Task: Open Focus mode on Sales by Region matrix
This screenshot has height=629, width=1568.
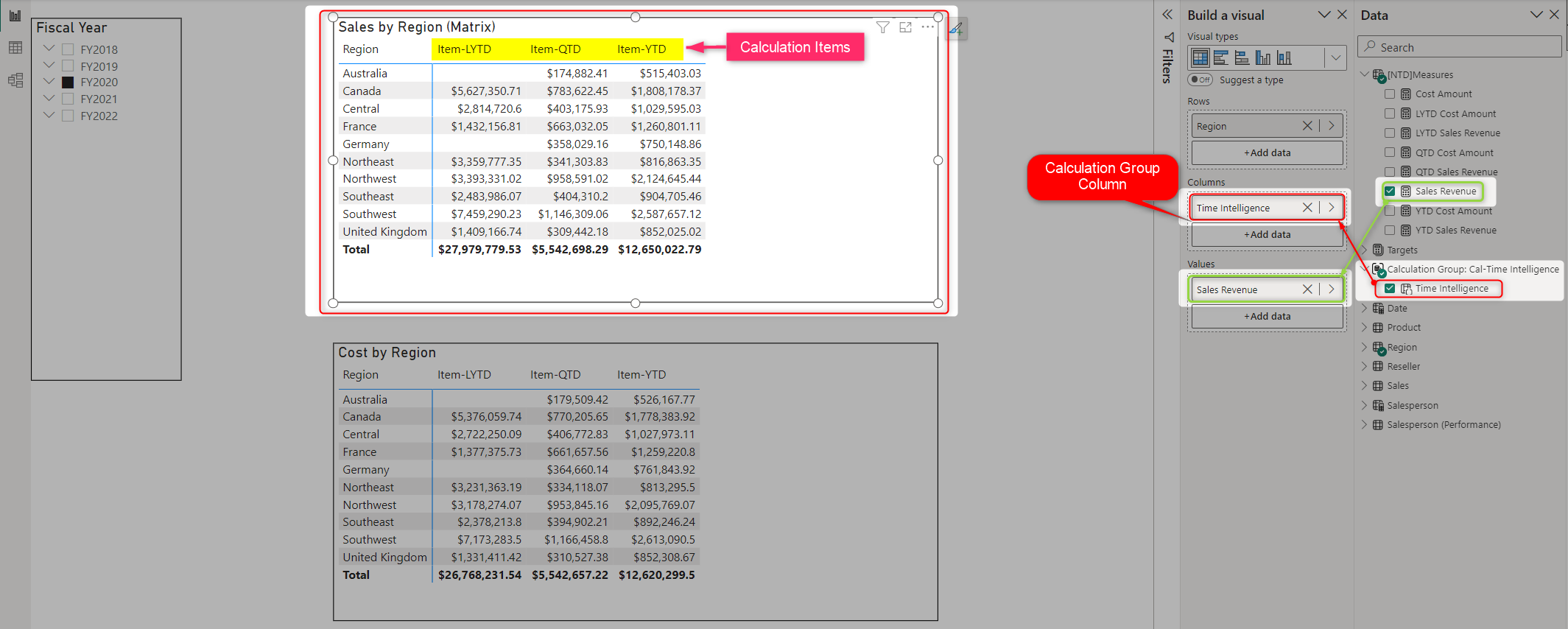Action: coord(905,27)
